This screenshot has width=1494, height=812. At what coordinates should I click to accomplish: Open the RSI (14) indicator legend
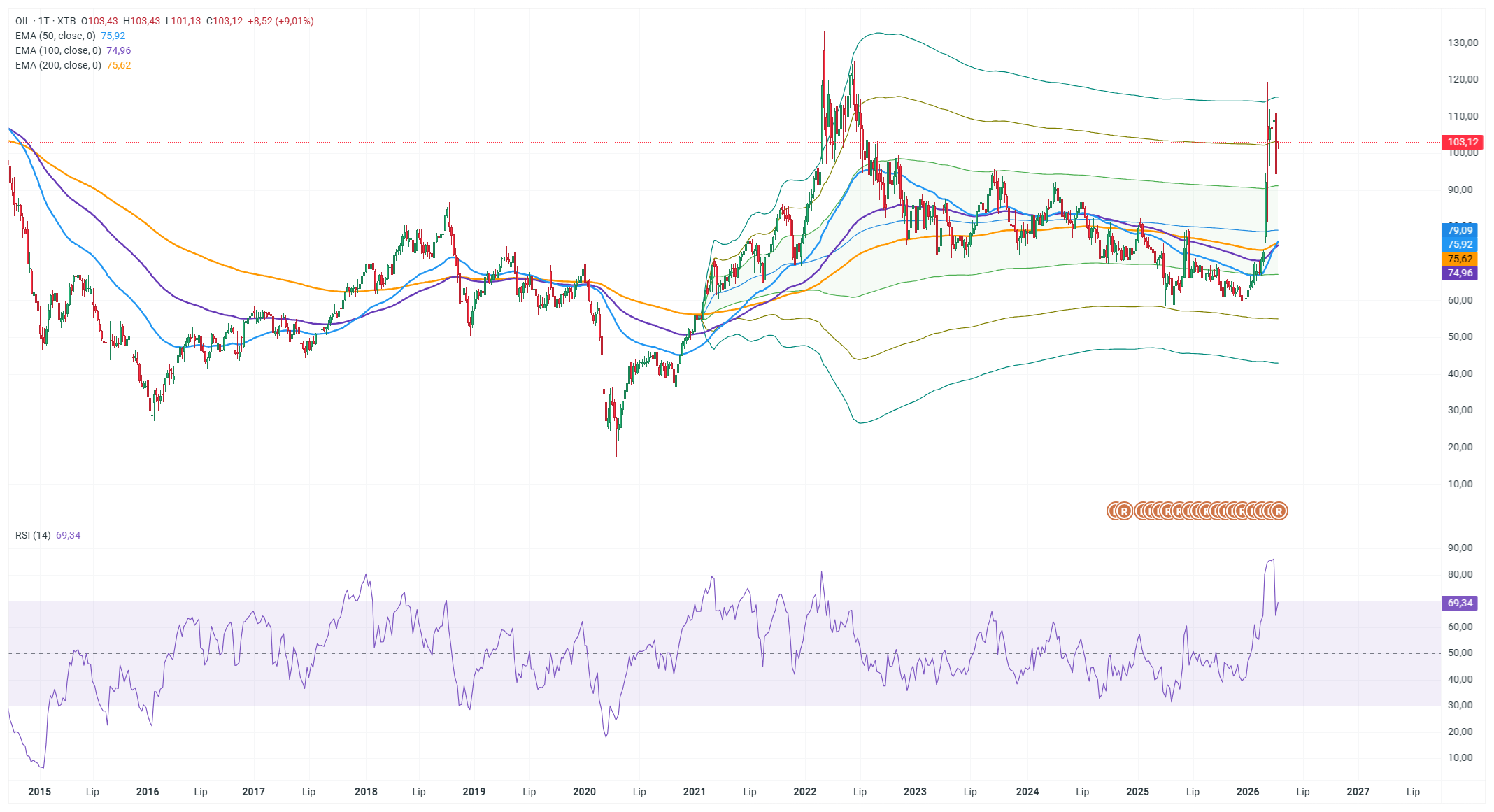tap(33, 535)
